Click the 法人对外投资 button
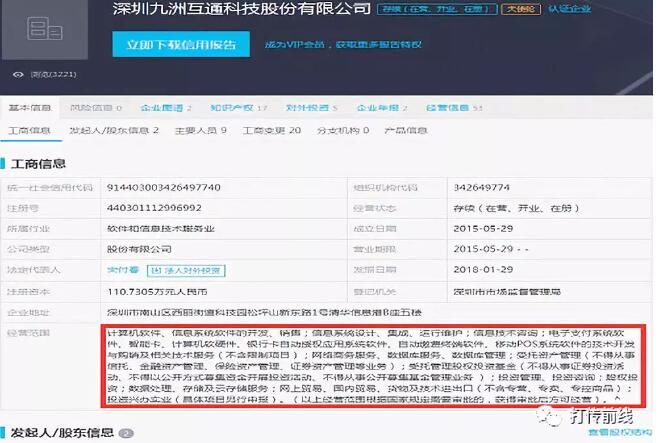The height and width of the screenshot is (443, 662). 186,270
